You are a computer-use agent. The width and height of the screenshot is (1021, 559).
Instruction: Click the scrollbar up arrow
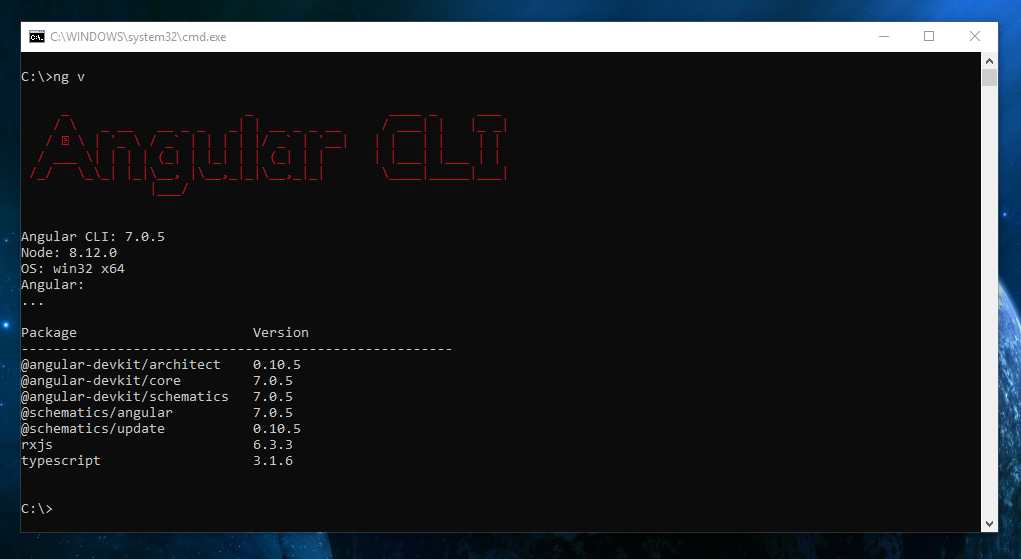989,61
